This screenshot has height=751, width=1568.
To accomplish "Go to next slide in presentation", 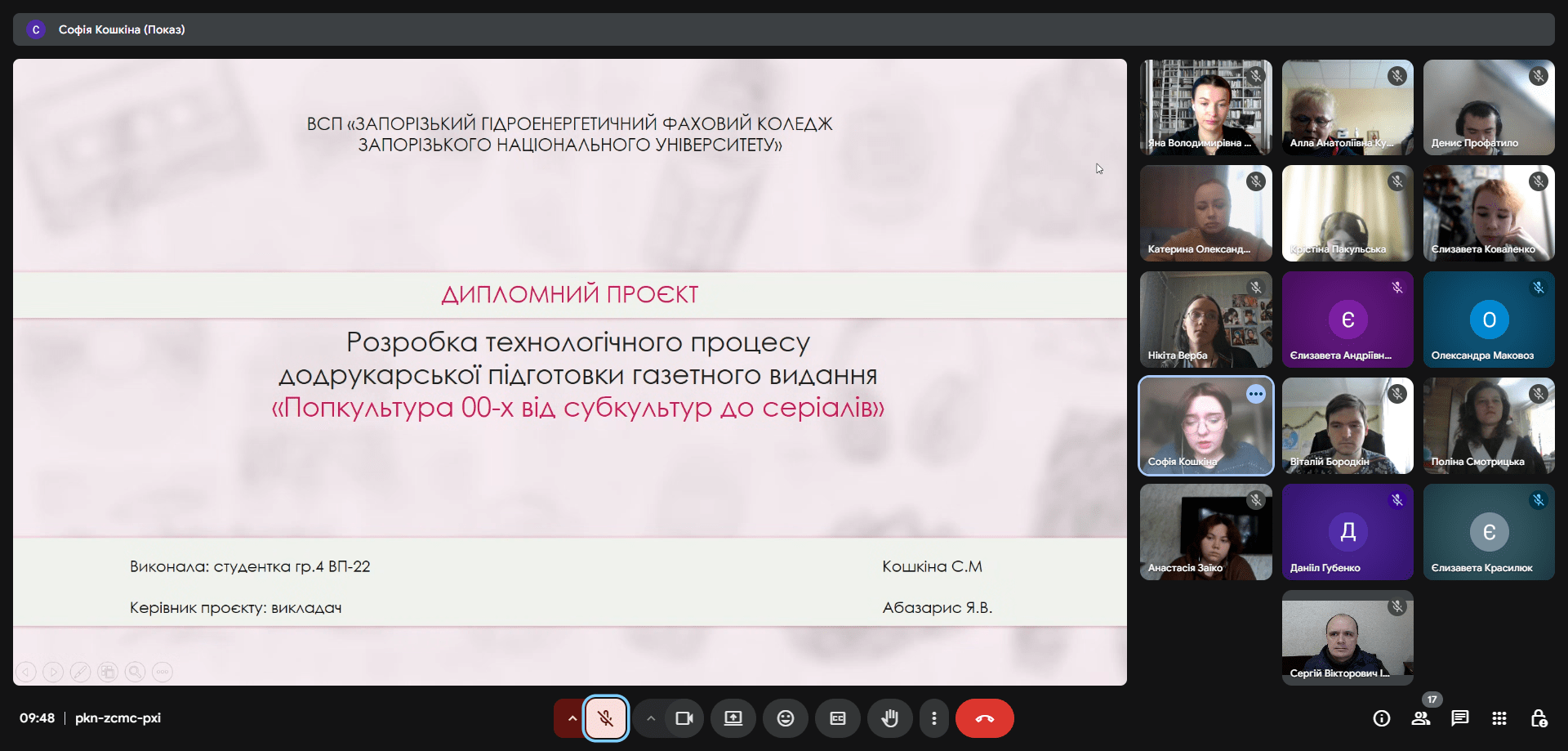I will click(53, 672).
